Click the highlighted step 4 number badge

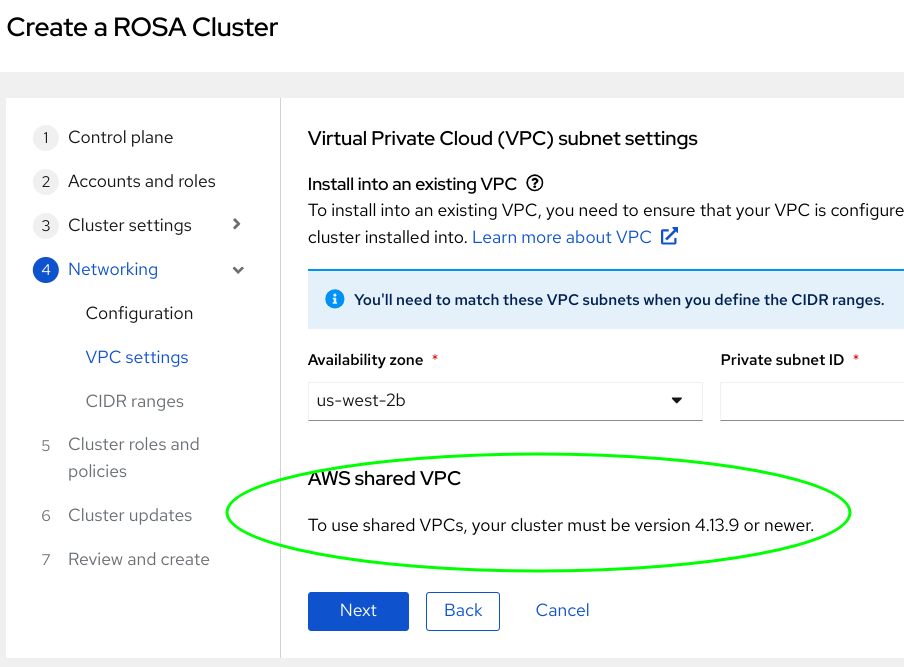(46, 270)
